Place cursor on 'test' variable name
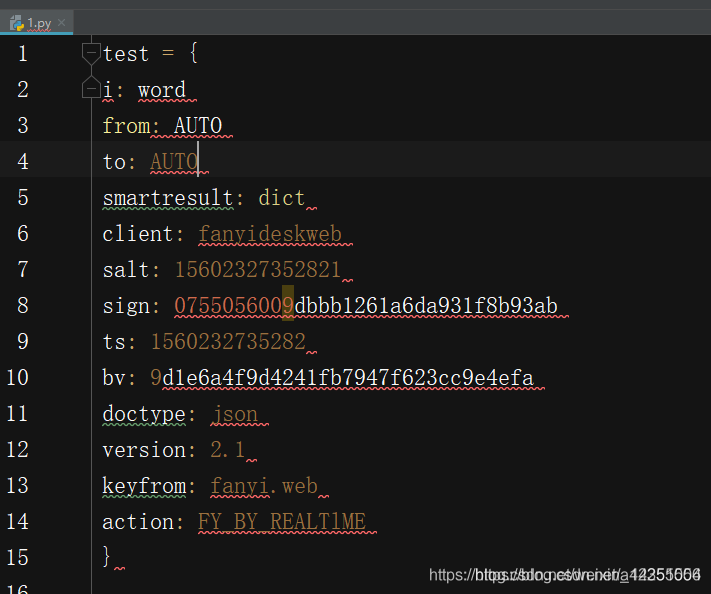711x594 pixels. (x=126, y=54)
